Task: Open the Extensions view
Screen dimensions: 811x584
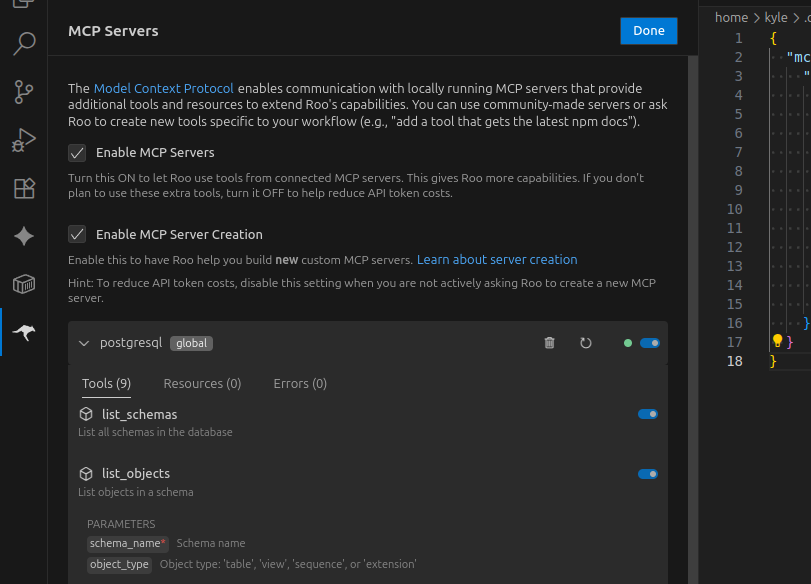Action: click(24, 188)
